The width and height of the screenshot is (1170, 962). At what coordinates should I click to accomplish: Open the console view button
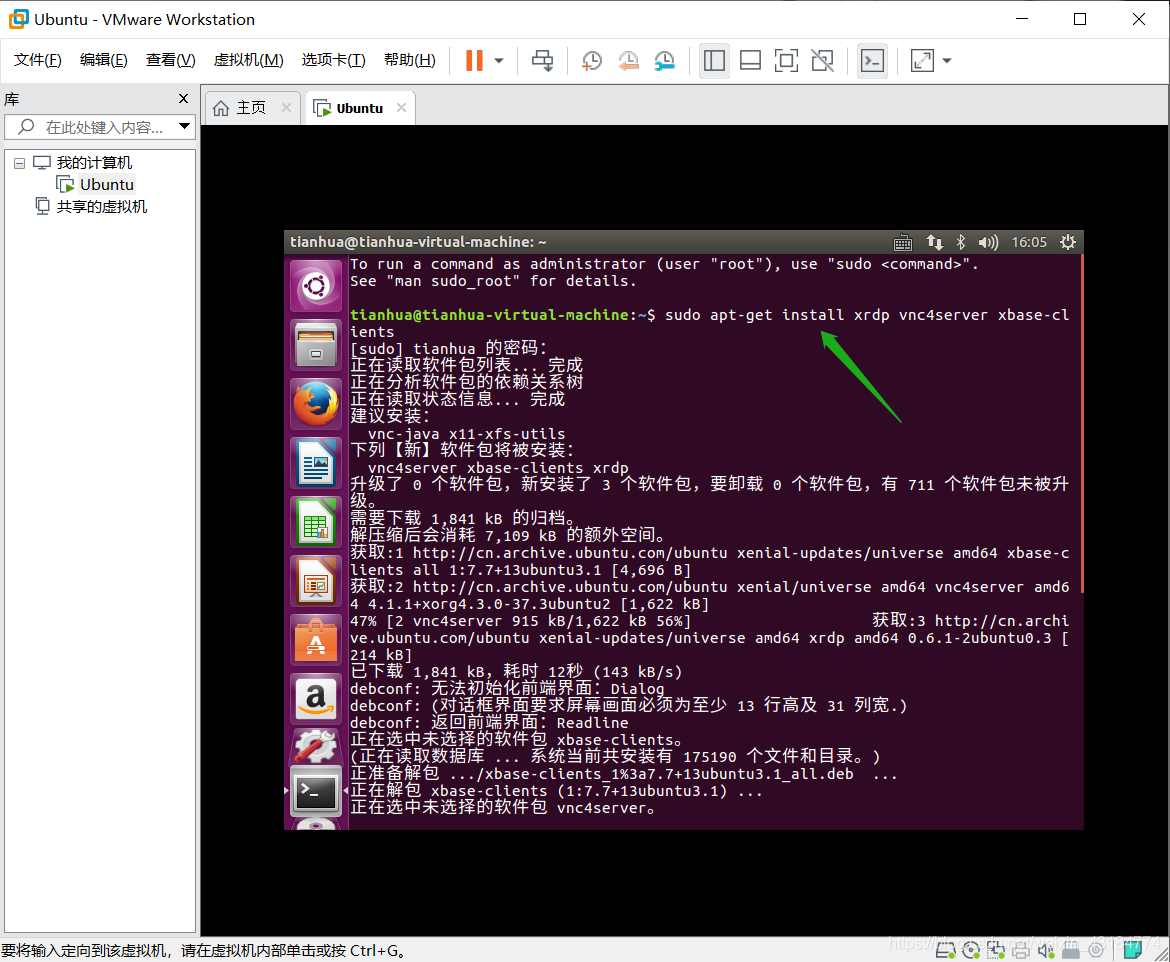point(872,60)
